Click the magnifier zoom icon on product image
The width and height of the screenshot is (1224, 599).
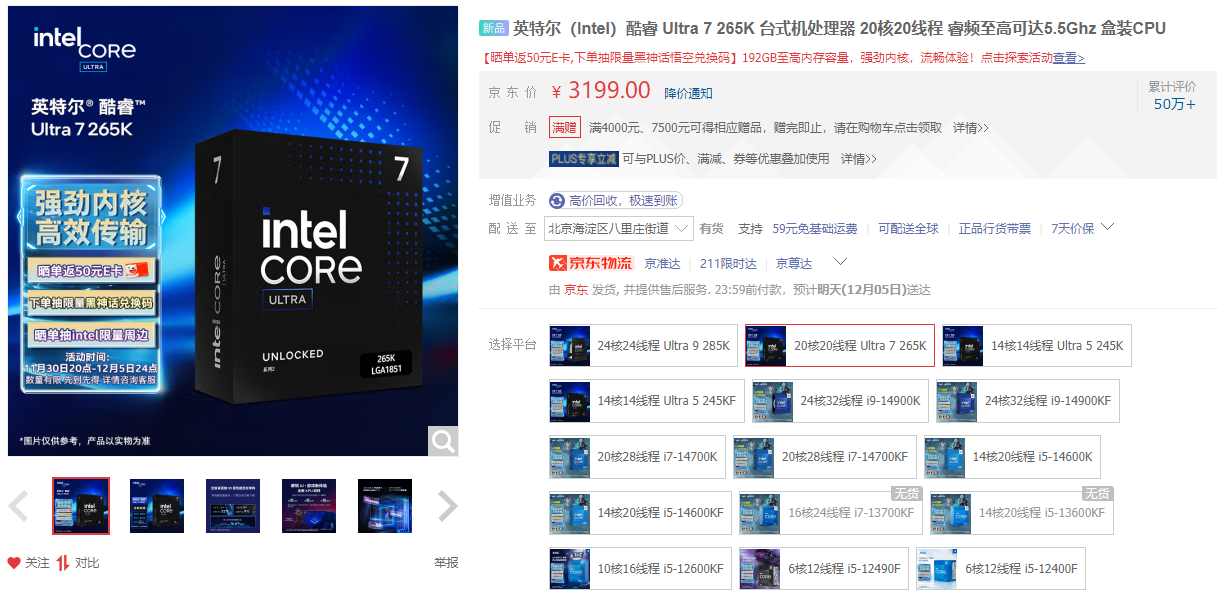[443, 440]
